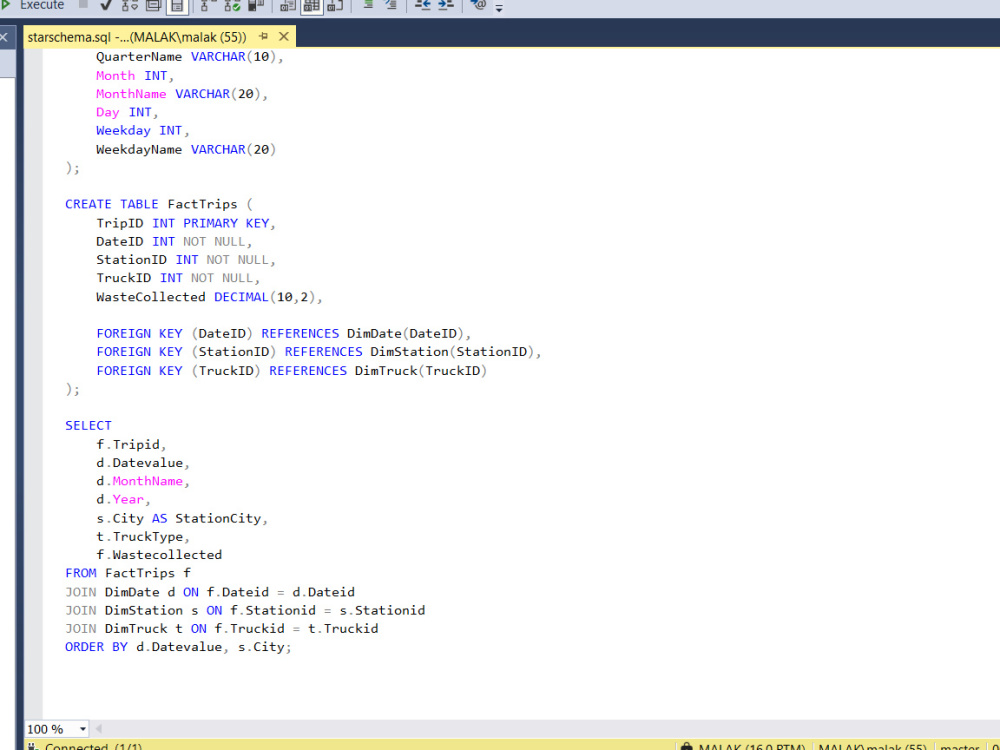Screen dimensions: 1000x750
Task: Comment out the selected lines icon
Action: click(x=368, y=5)
